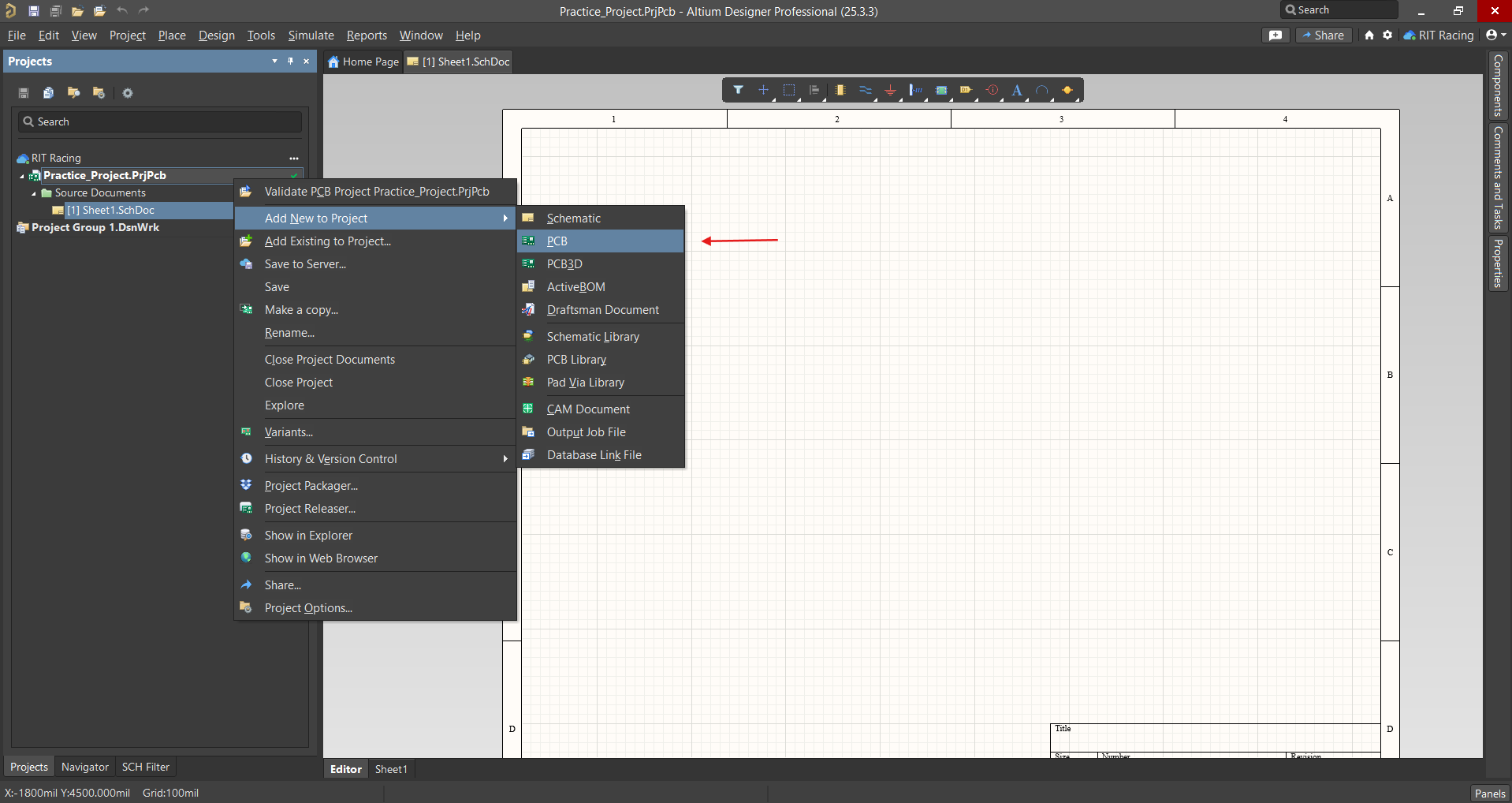
Task: Click the Save icon in title bar
Action: tap(34, 11)
